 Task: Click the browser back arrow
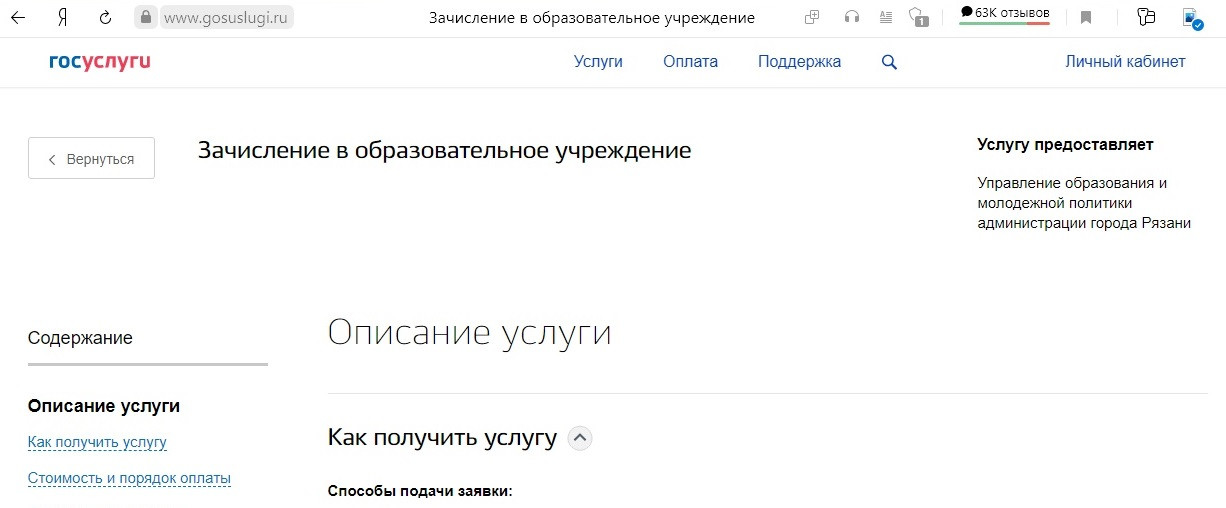[x=18, y=17]
